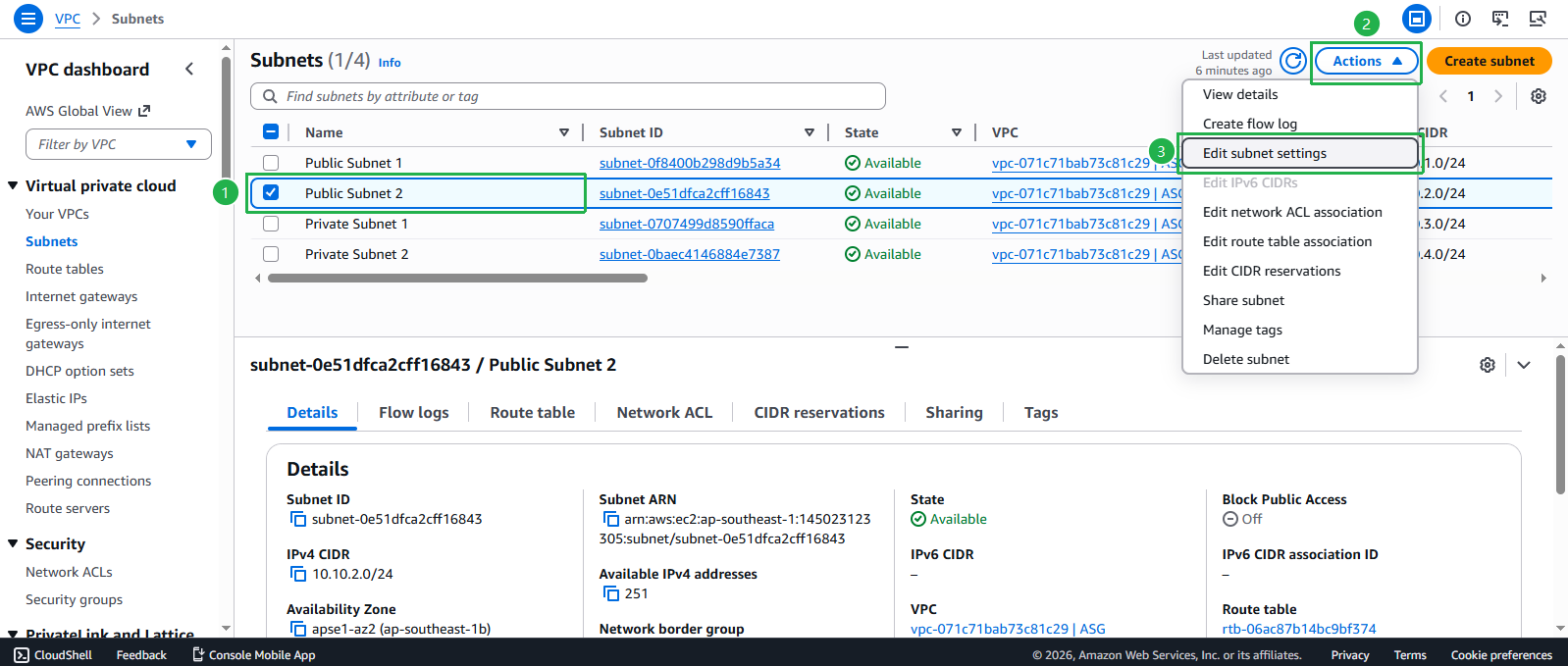Open subnet-0f8400b298d9b5a34 link

point(690,163)
